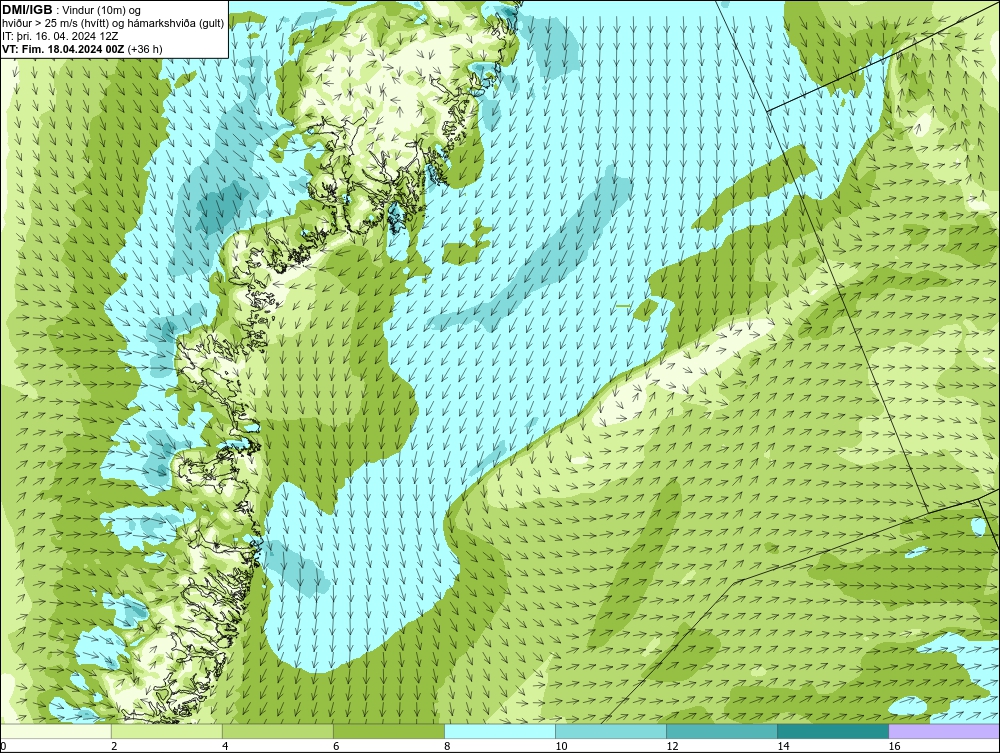Click the 0–2 m/s palest legend swatch
Image resolution: width=1000 pixels, height=753 pixels.
(55, 731)
